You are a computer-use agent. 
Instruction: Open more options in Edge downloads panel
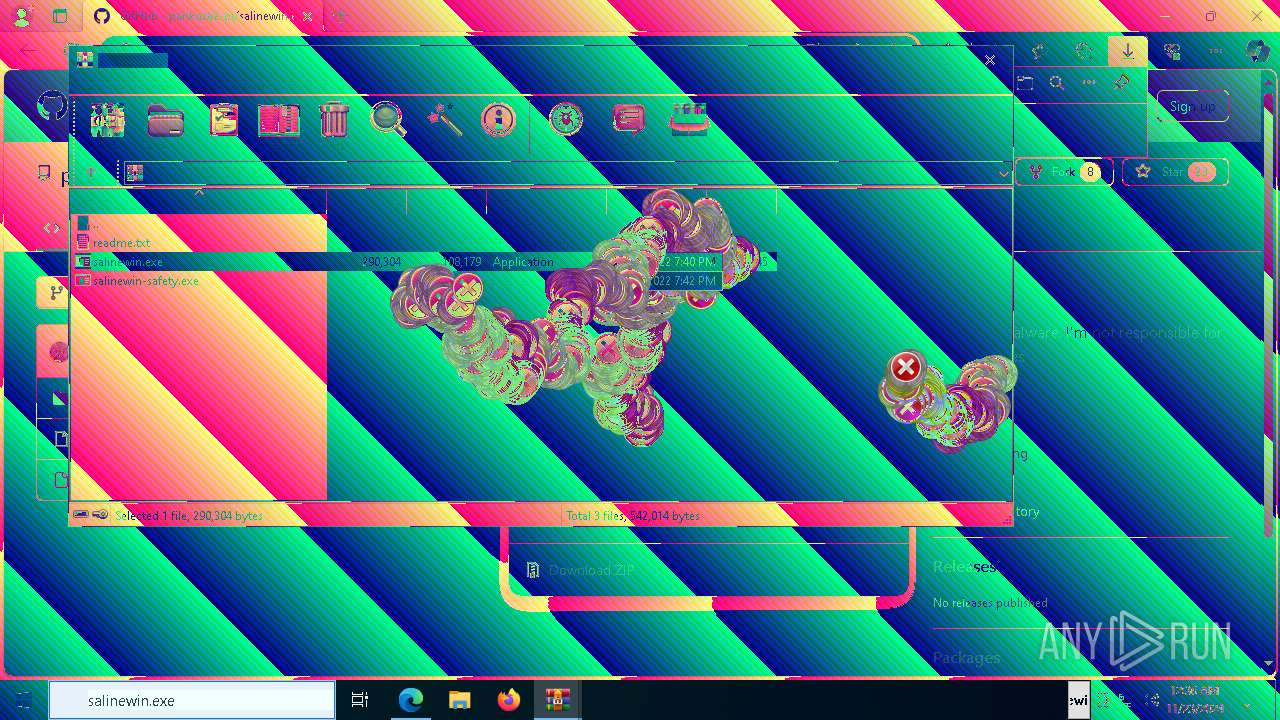[1089, 83]
